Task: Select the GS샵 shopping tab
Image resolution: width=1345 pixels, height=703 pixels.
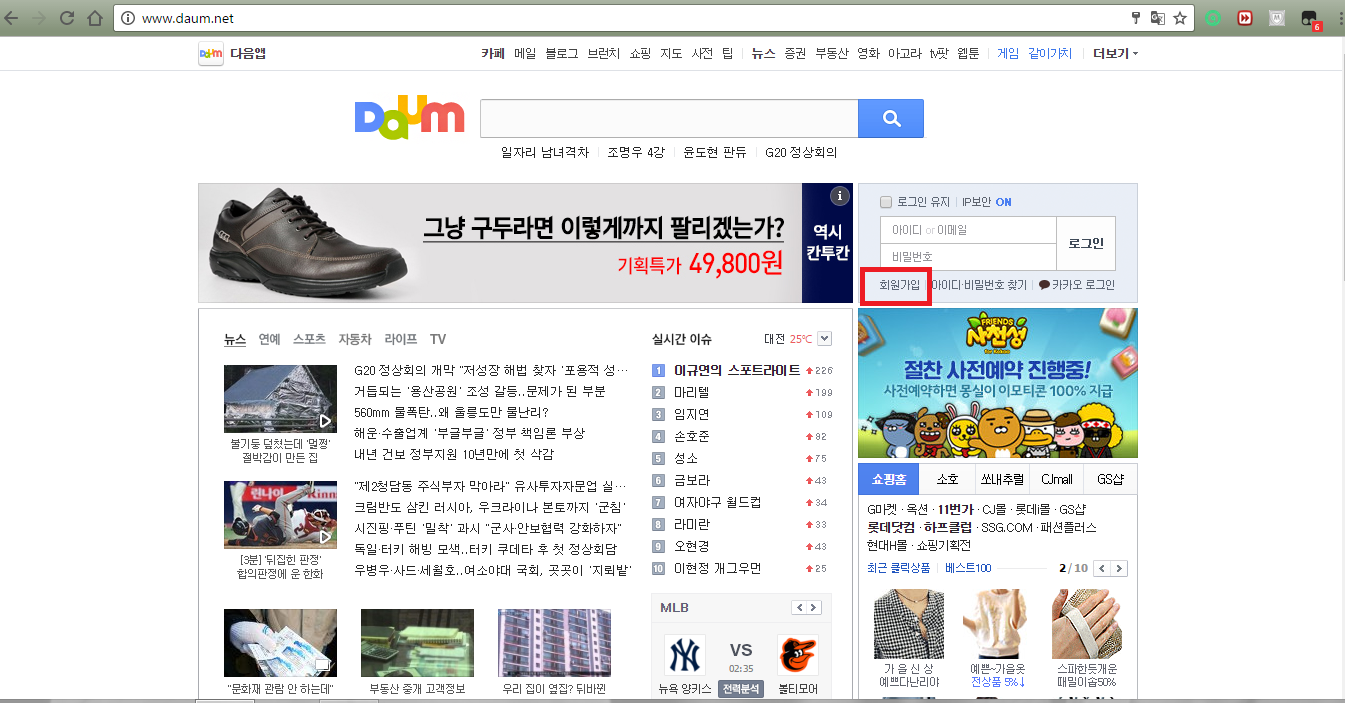Action: (1110, 479)
